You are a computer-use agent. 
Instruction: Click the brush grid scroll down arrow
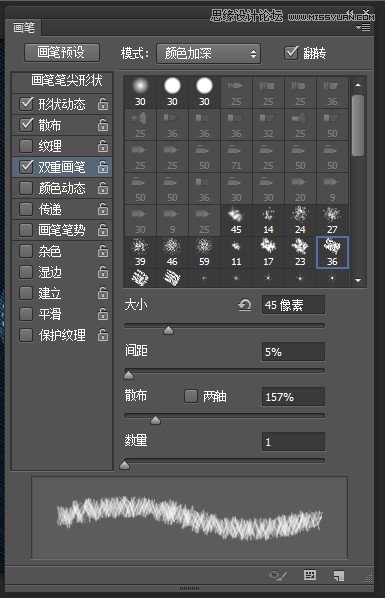pos(358,280)
